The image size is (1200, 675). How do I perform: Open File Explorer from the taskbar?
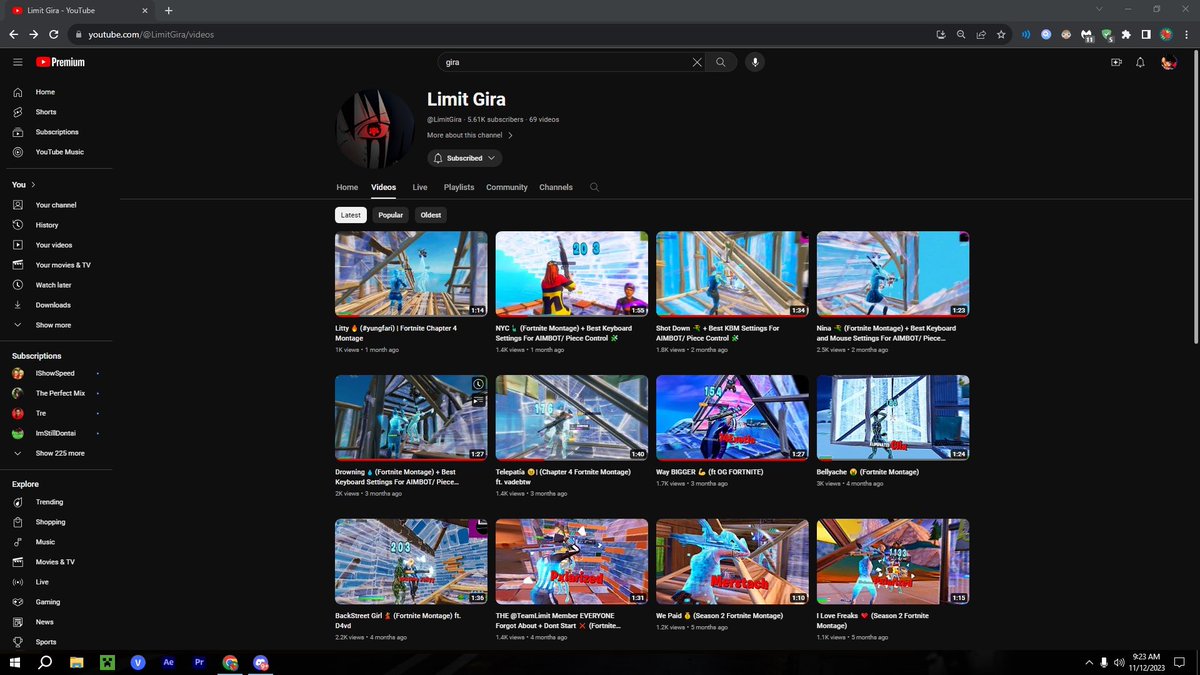(x=76, y=662)
